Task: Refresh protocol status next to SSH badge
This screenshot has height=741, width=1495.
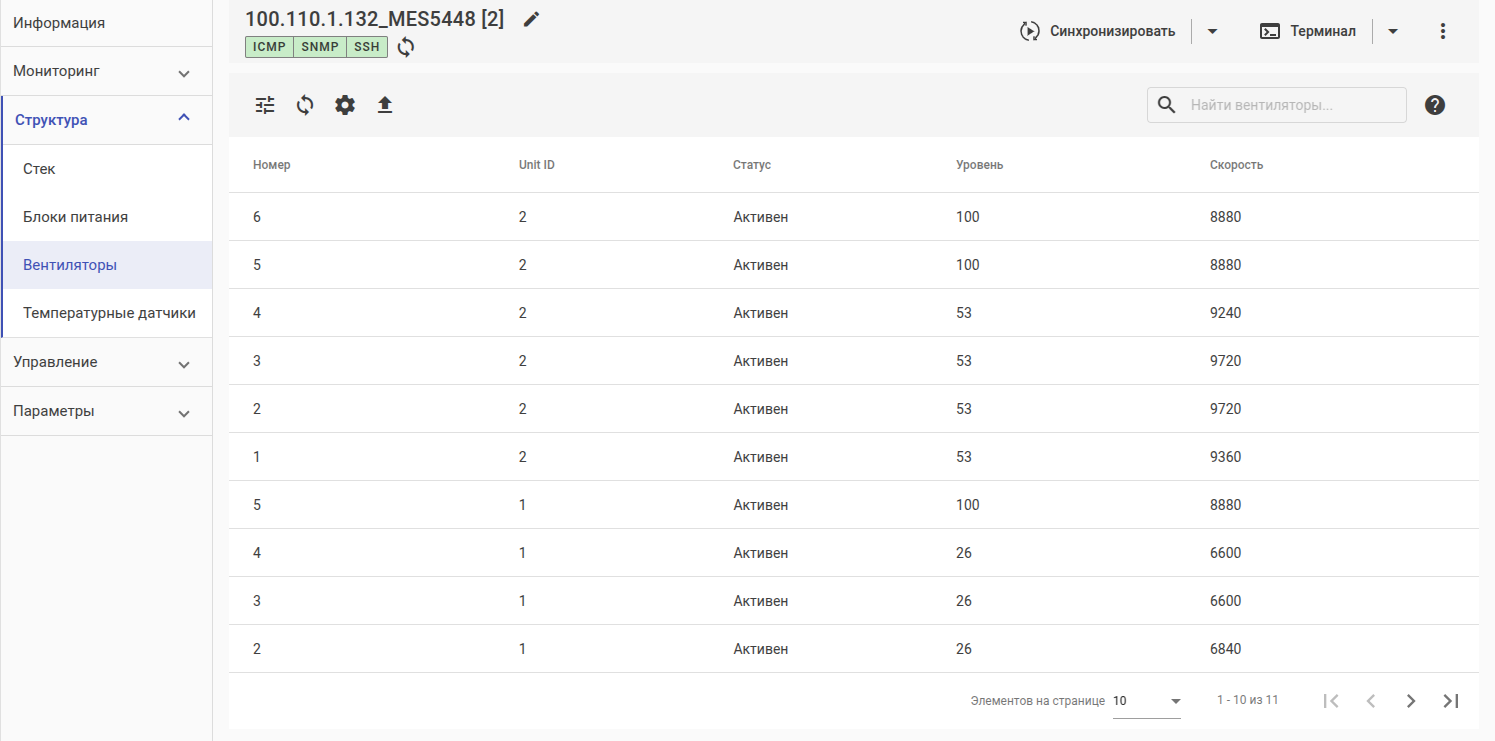Action: click(x=405, y=47)
